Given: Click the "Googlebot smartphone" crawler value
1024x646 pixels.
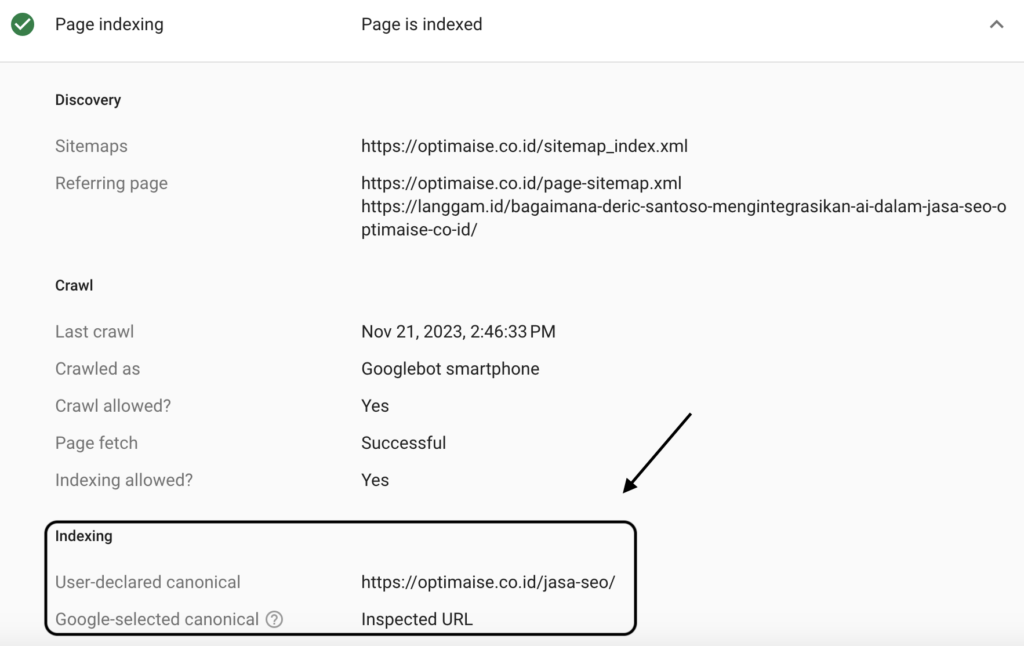Looking at the screenshot, I should pos(450,368).
